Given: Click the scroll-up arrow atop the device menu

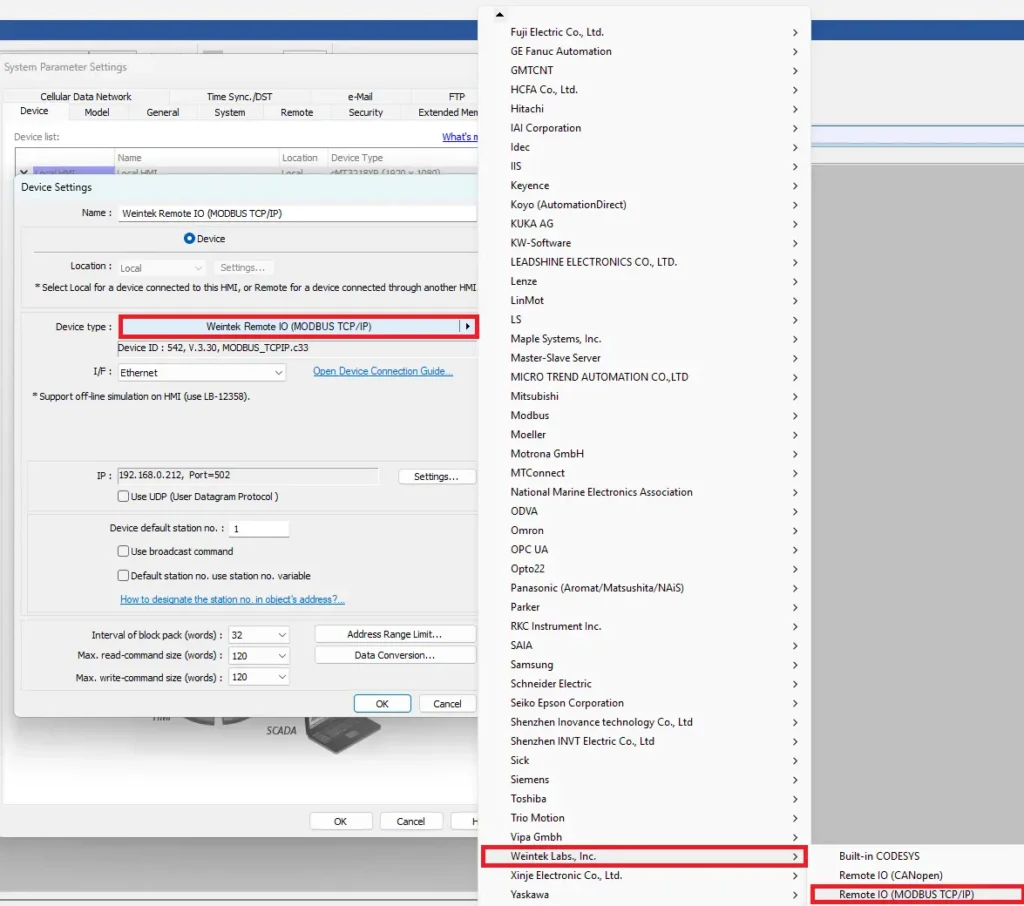Looking at the screenshot, I should 498,14.
